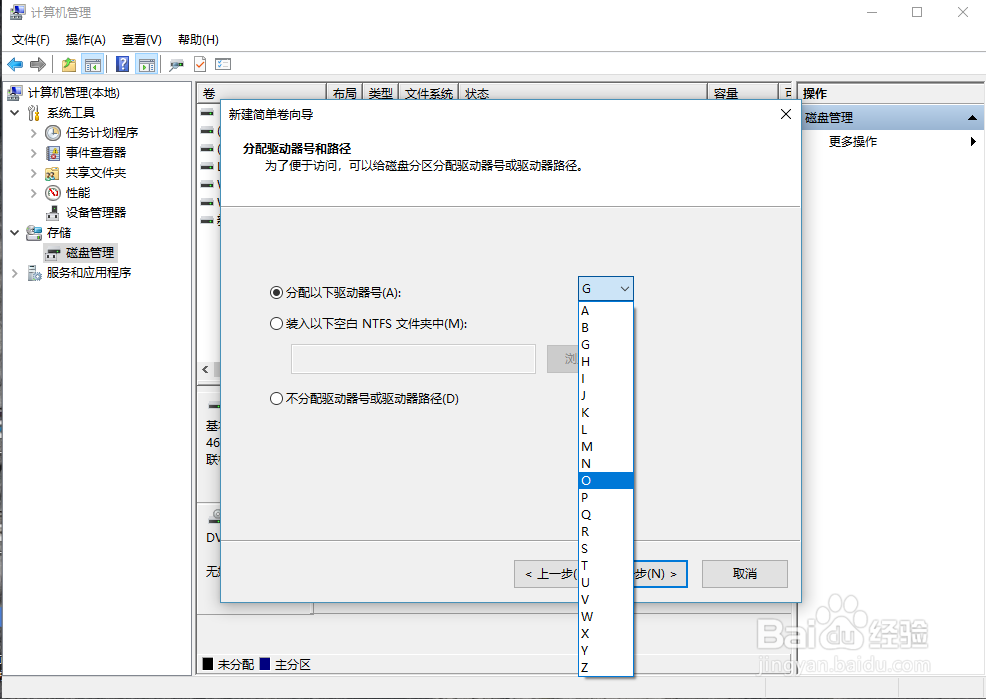Open the 操作(A) menu
Screen dimensions: 986x699
point(85,39)
